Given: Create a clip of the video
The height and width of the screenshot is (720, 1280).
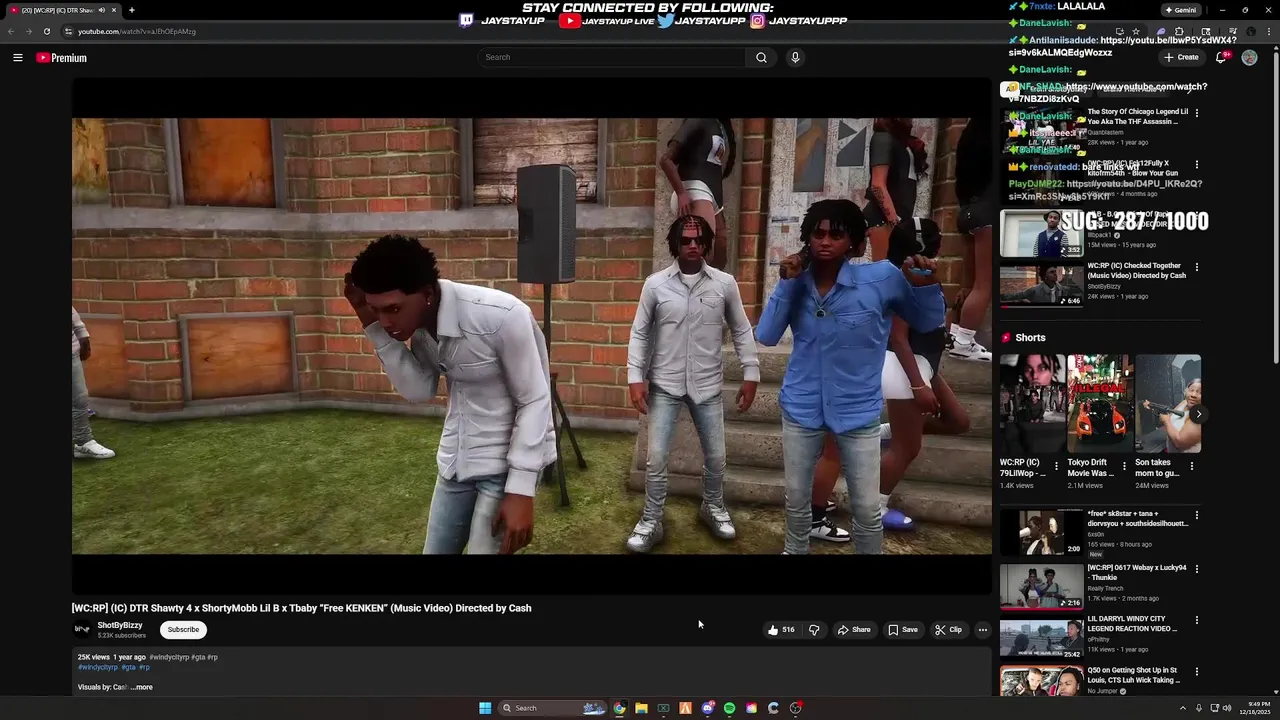Looking at the screenshot, I should 948,630.
